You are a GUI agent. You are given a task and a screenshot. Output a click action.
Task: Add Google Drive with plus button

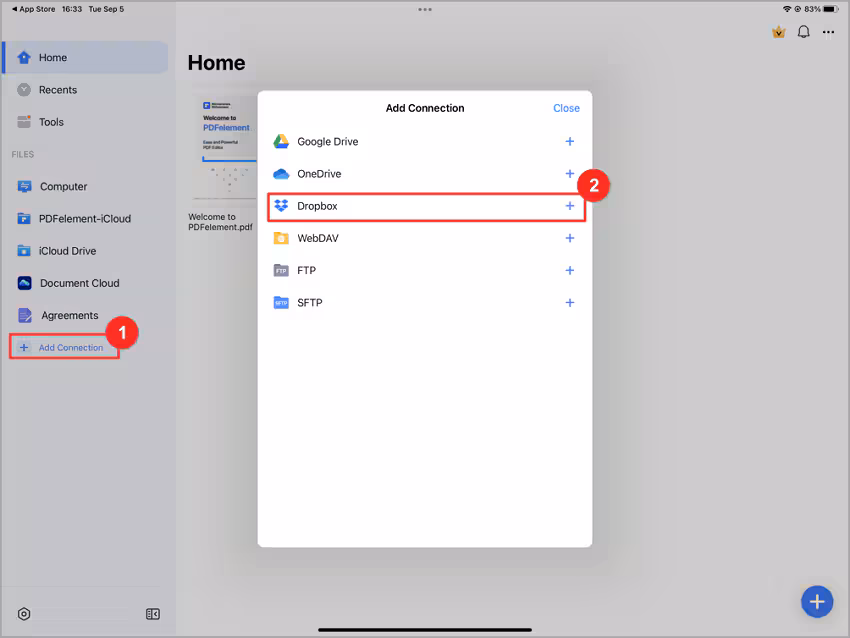coord(570,141)
